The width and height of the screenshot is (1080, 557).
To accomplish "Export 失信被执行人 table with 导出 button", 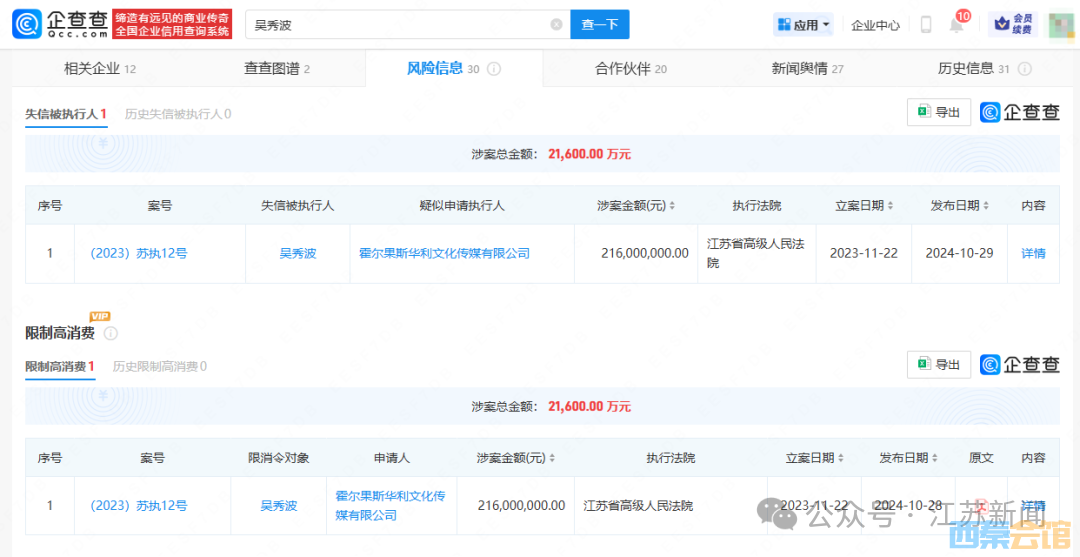I will tap(938, 112).
